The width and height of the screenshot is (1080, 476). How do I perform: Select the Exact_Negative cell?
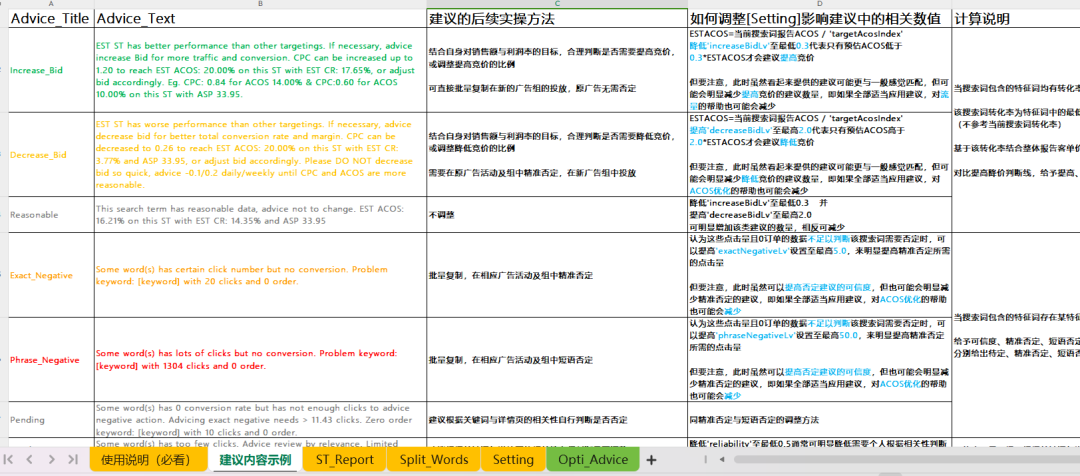(x=52, y=275)
